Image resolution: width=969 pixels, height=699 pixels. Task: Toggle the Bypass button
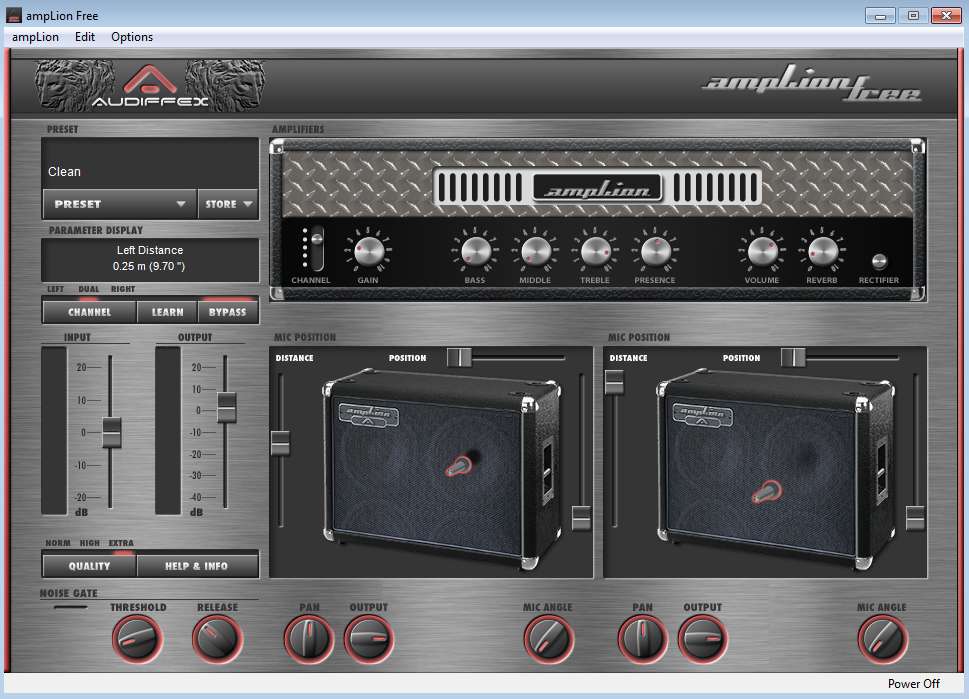[227, 311]
